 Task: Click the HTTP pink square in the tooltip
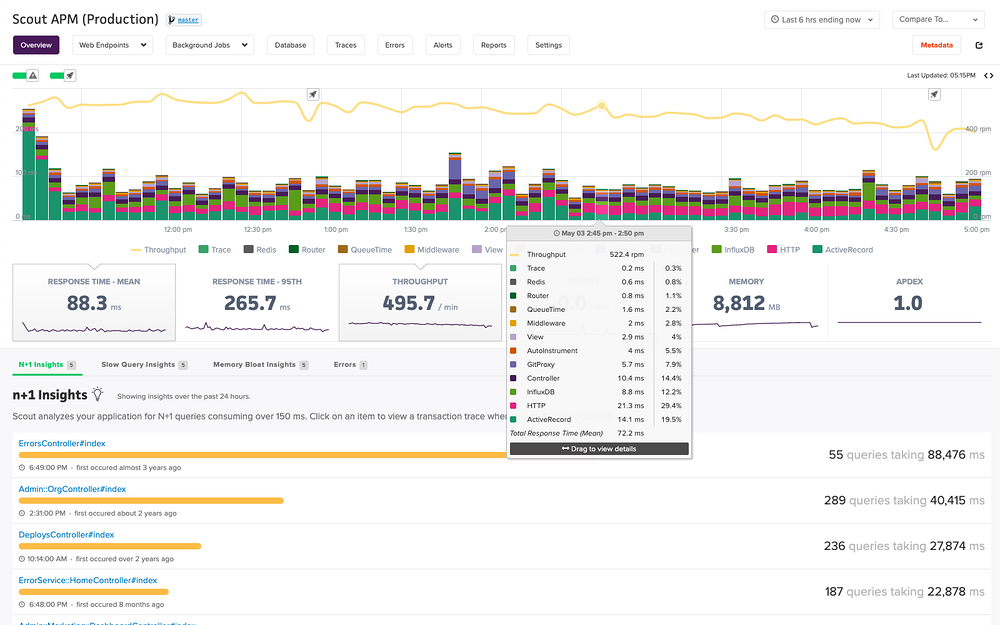tap(513, 406)
